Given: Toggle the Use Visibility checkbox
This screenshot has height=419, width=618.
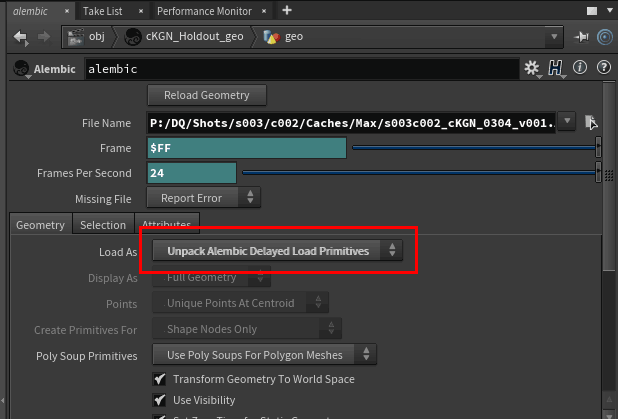Looking at the screenshot, I should pos(159,400).
